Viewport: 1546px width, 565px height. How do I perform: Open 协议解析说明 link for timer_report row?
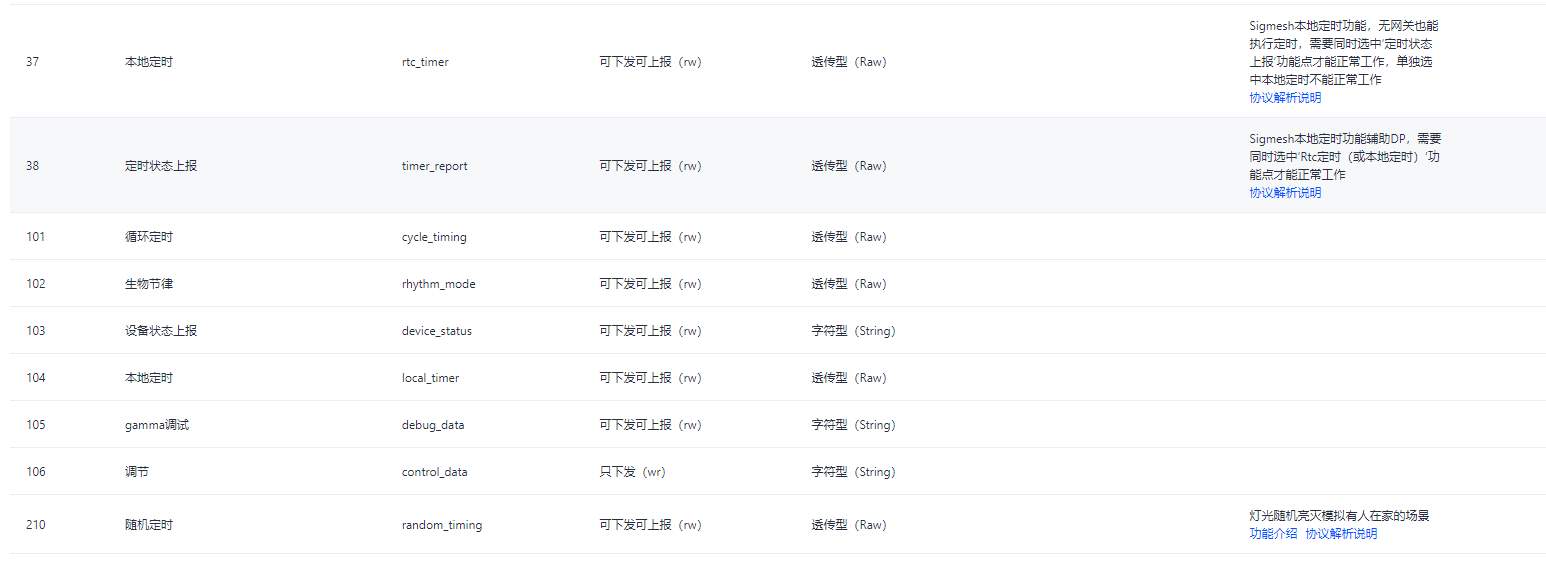coord(1285,193)
